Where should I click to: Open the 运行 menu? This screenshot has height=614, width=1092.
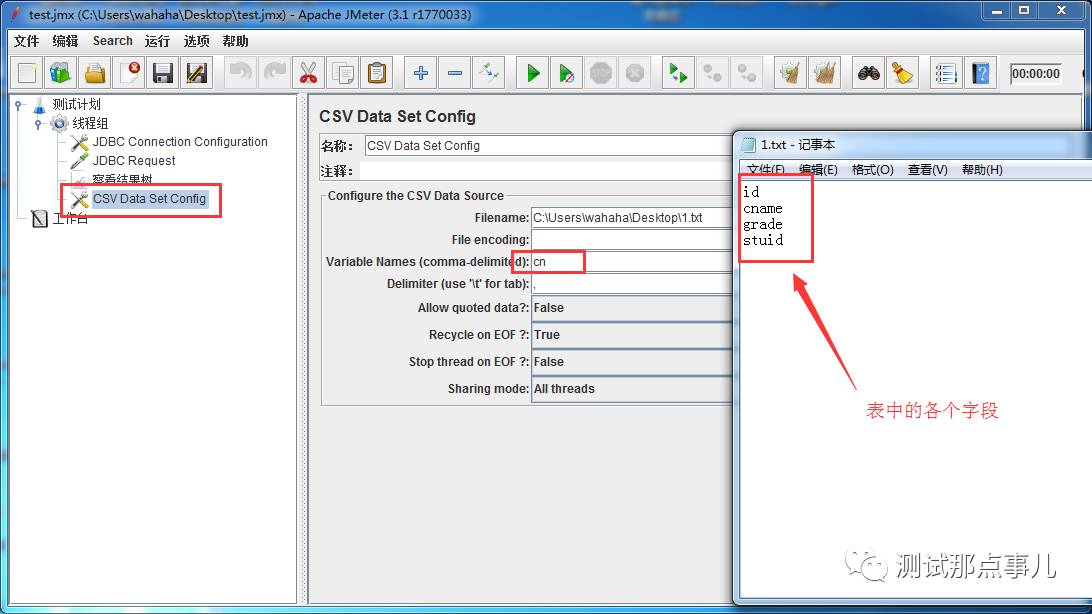[x=157, y=41]
